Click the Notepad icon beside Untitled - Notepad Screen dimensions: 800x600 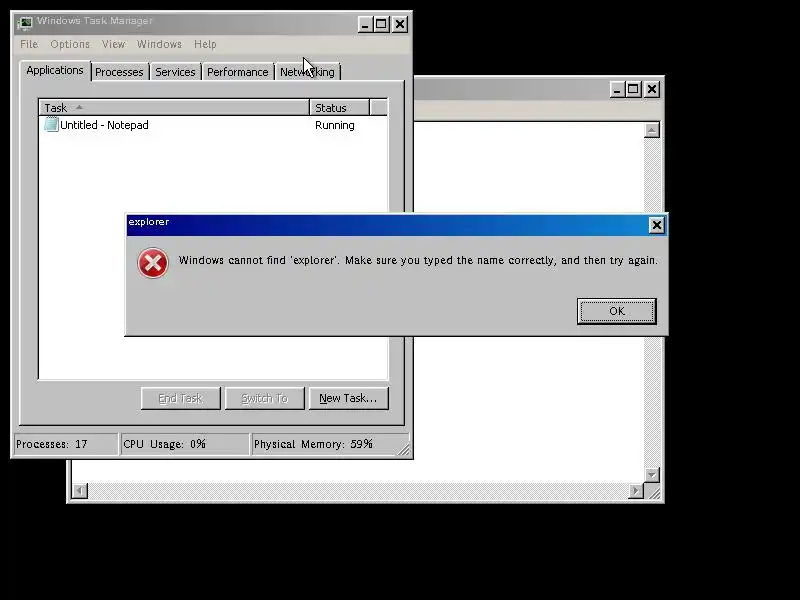51,124
